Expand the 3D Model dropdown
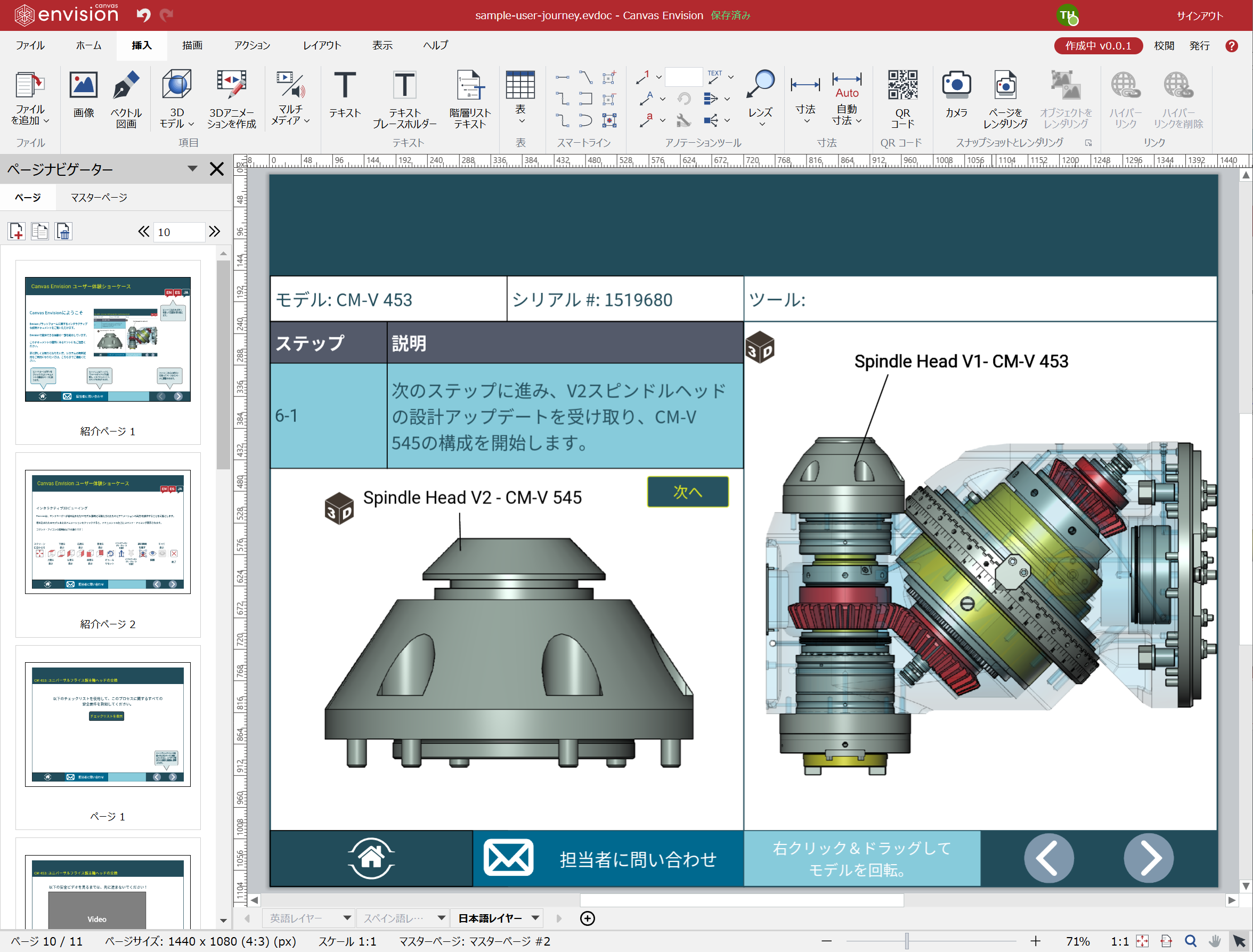 [x=191, y=124]
